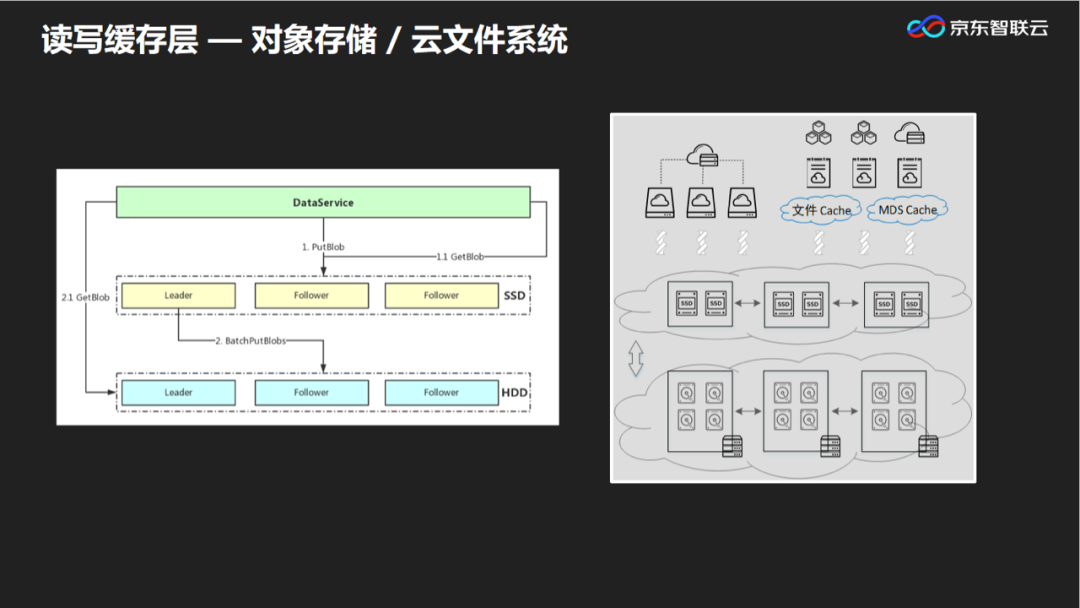
Task: Click the rightmost cloud disk icon
Action: click(x=742, y=203)
